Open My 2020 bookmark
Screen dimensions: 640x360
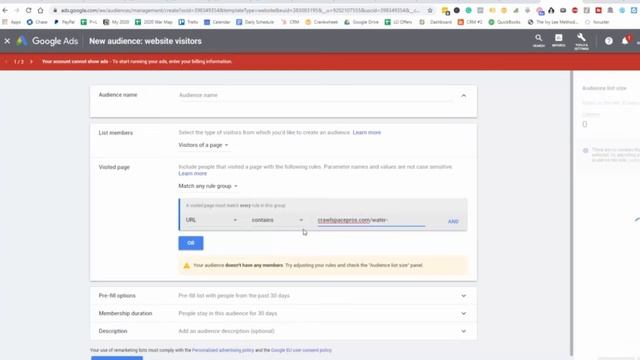116,22
